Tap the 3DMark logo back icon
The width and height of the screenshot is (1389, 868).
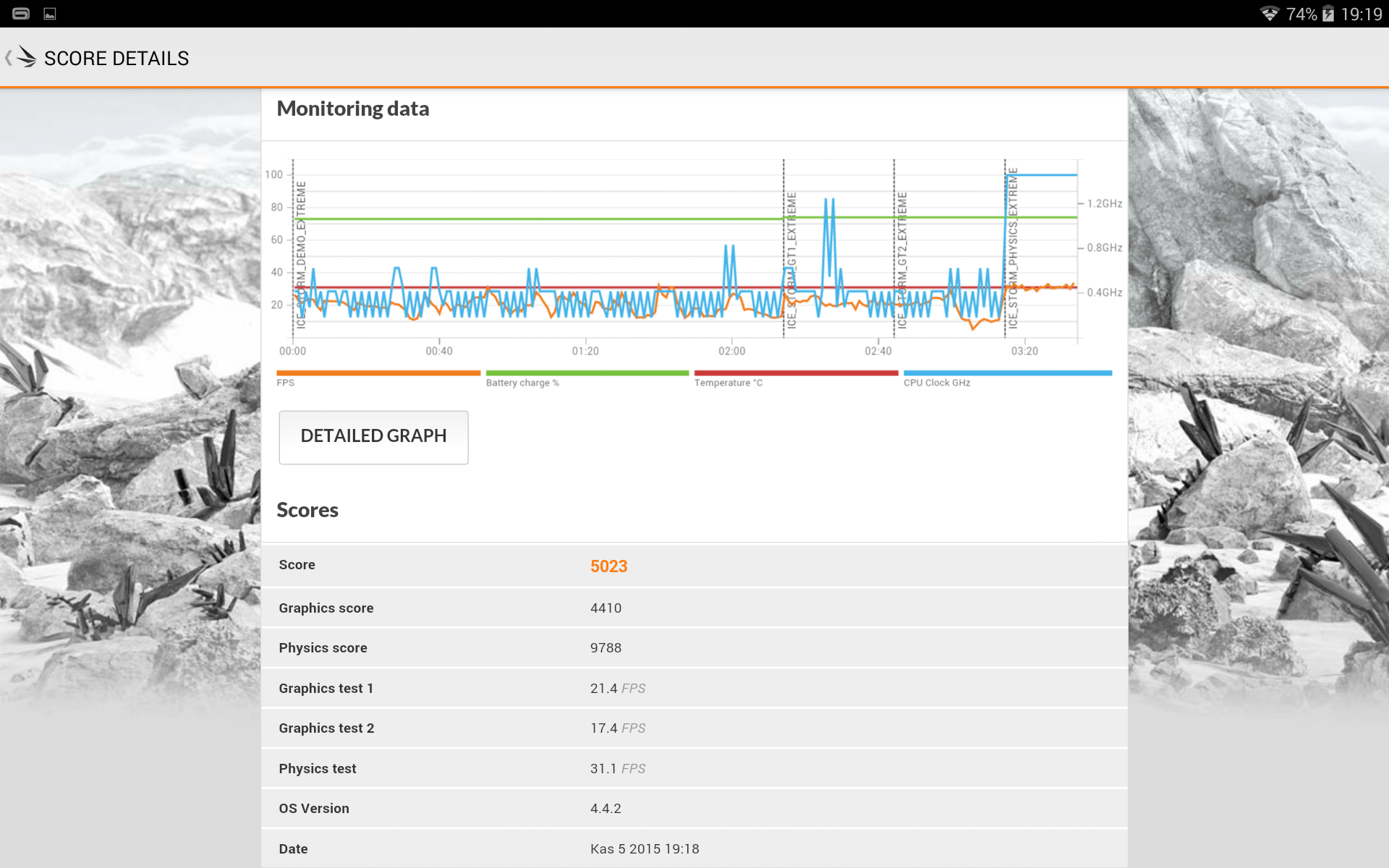point(26,57)
